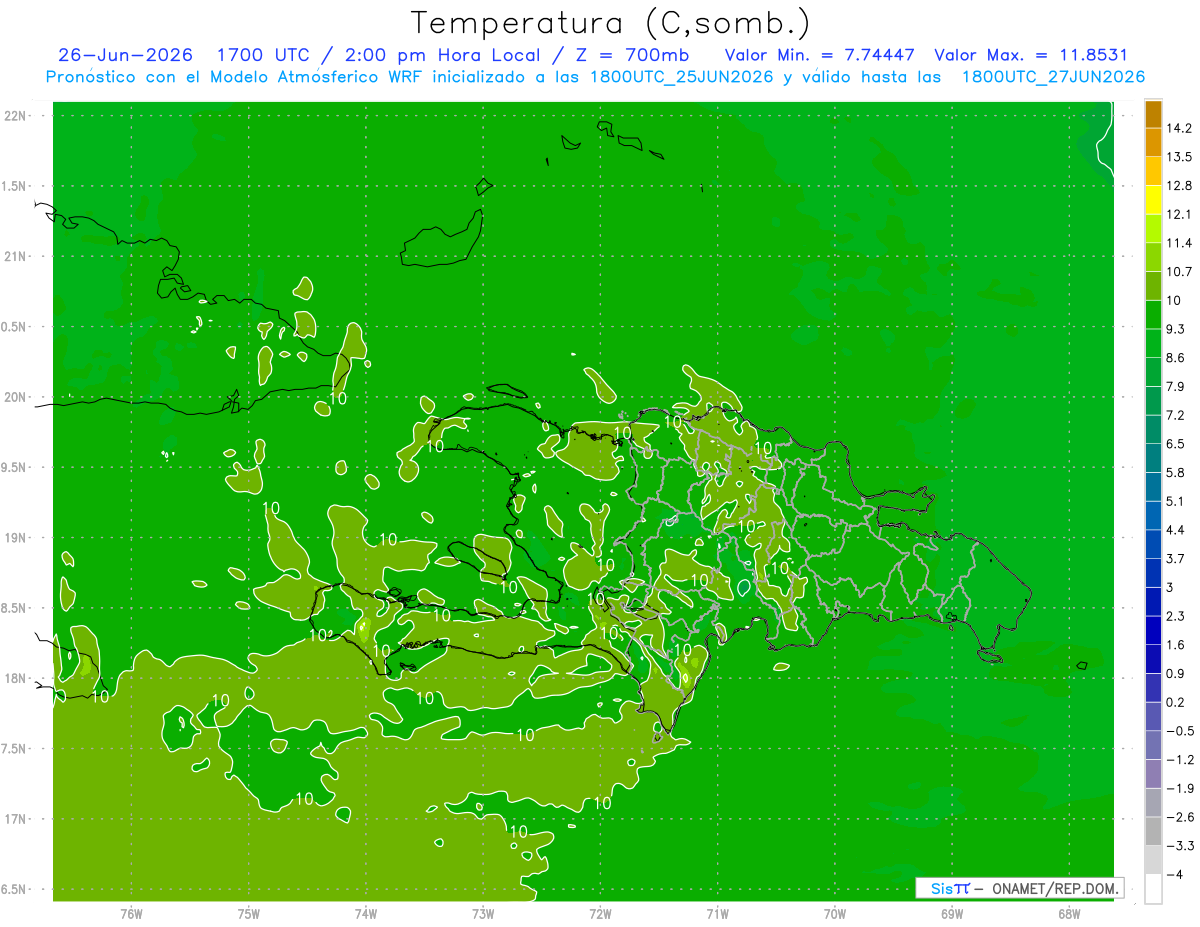Click the '3.7' value on the color bar
This screenshot has width=1200, height=927.
coord(1176,558)
